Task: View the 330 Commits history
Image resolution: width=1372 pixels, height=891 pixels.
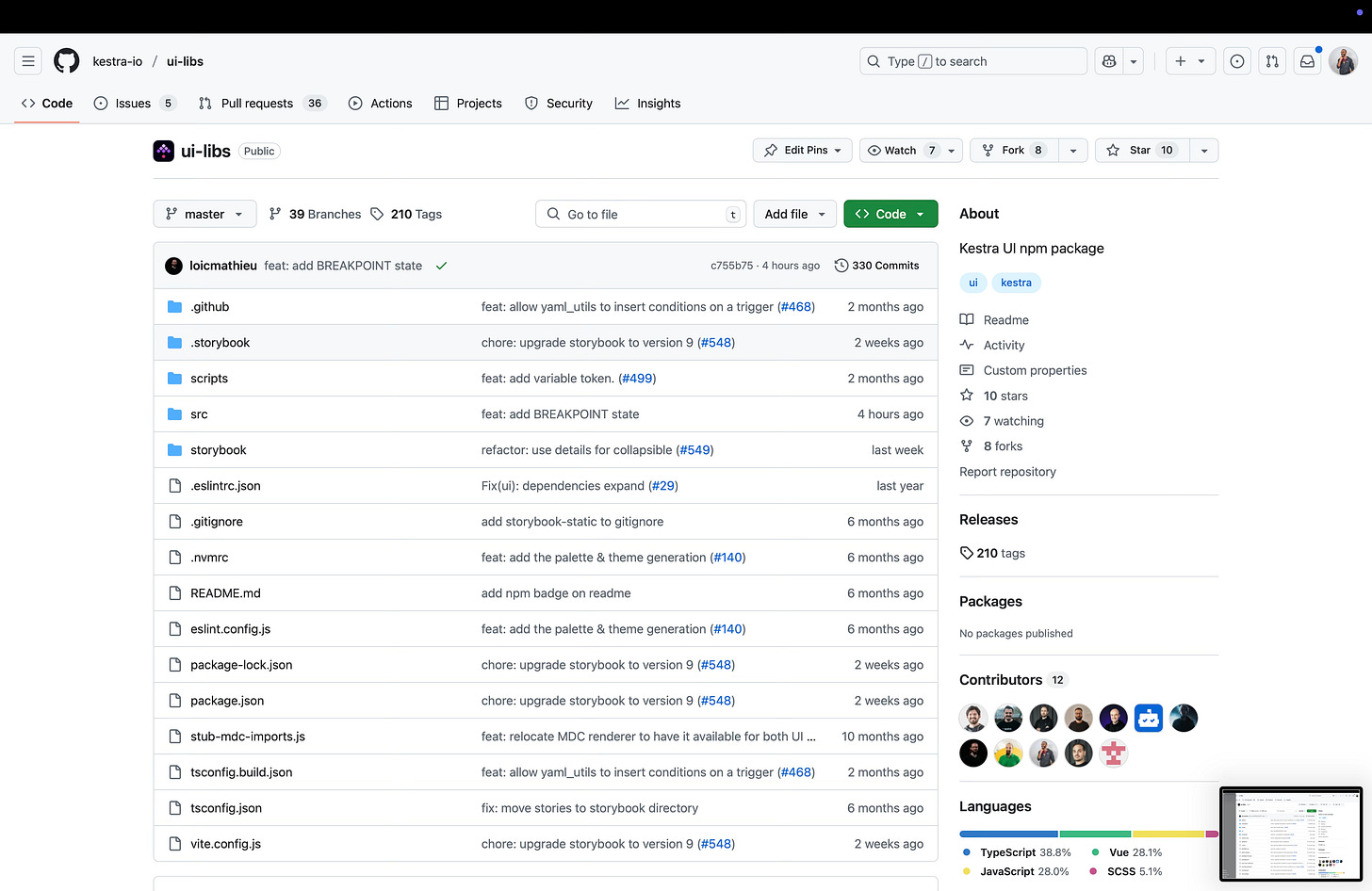Action: click(x=877, y=266)
